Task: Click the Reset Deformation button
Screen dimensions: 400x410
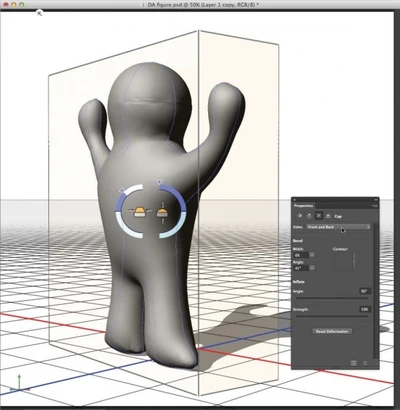Action: click(332, 331)
